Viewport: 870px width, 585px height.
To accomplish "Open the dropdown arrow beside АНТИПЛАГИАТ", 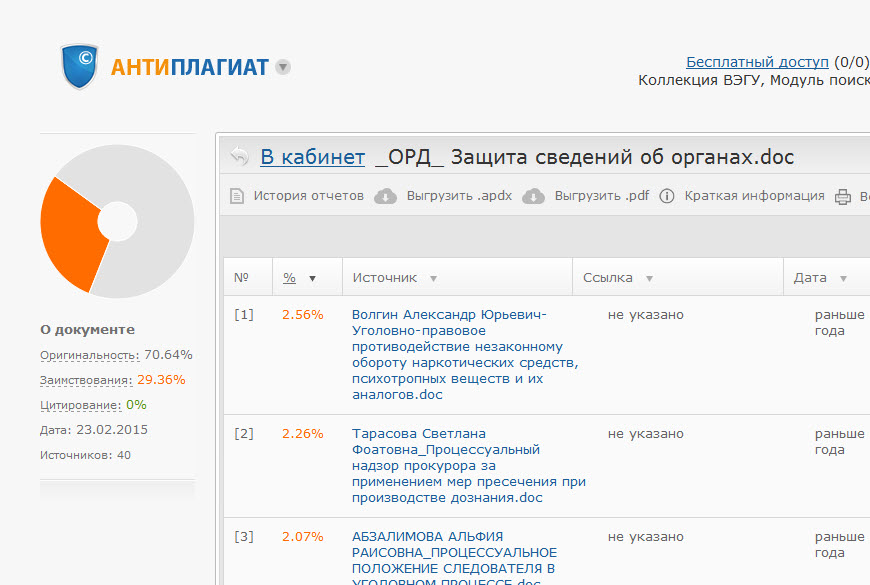I will (x=283, y=68).
